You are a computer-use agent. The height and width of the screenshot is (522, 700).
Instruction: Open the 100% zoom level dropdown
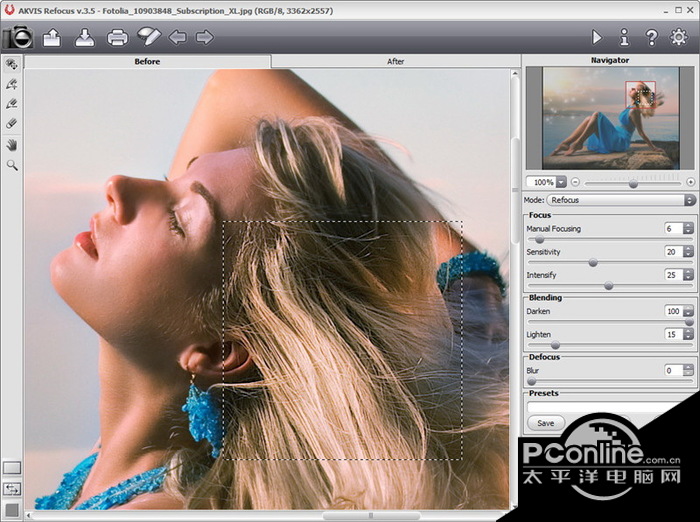(x=561, y=182)
